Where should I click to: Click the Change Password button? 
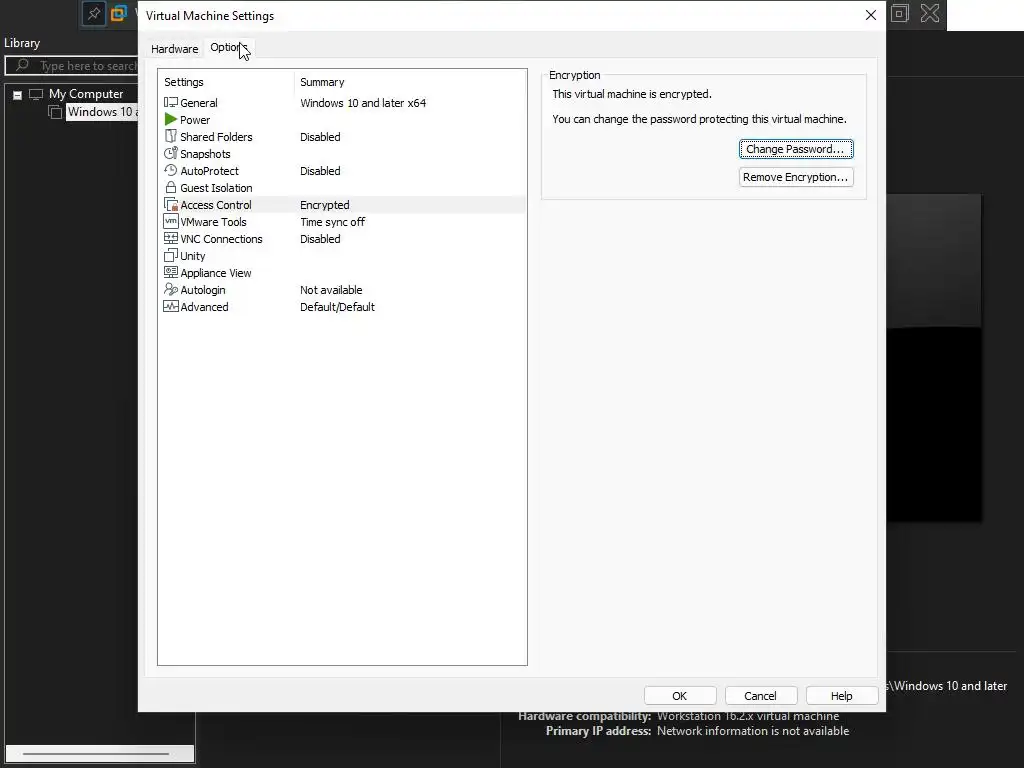(x=795, y=149)
